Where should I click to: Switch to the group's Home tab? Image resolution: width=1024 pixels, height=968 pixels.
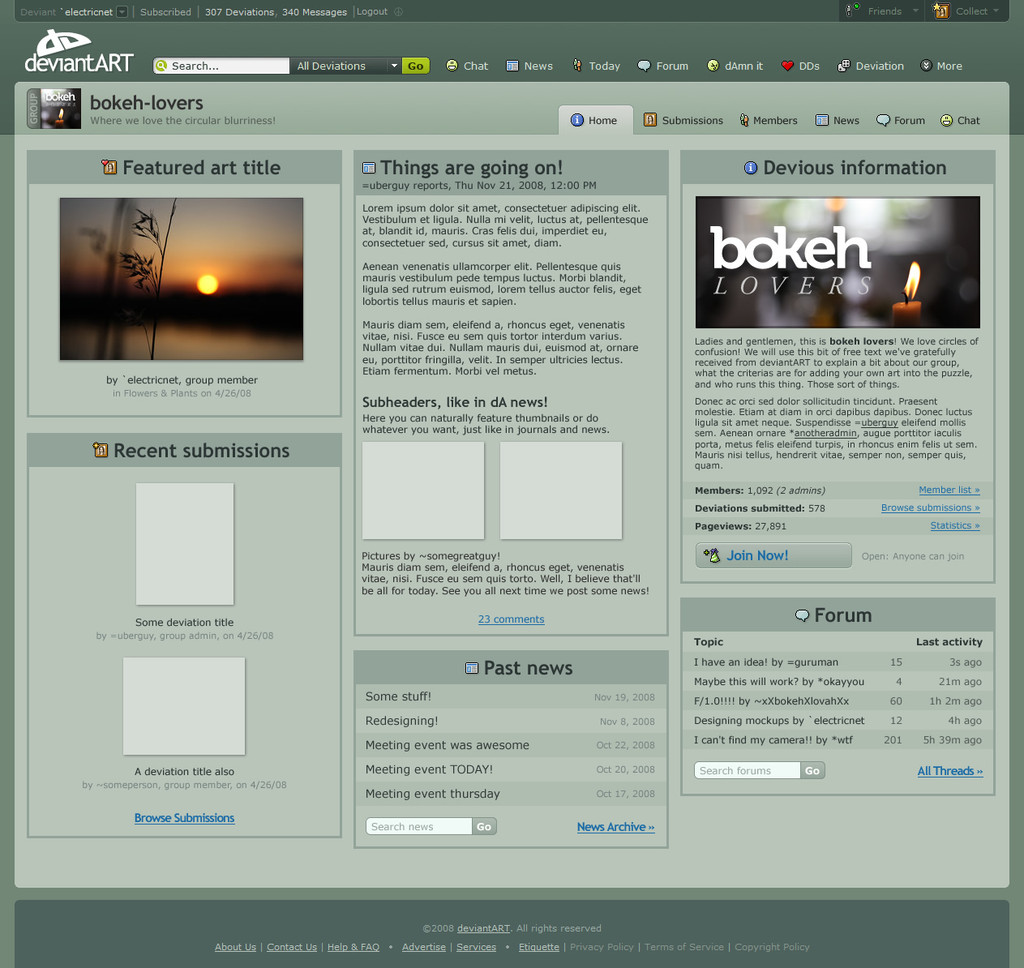tap(594, 120)
